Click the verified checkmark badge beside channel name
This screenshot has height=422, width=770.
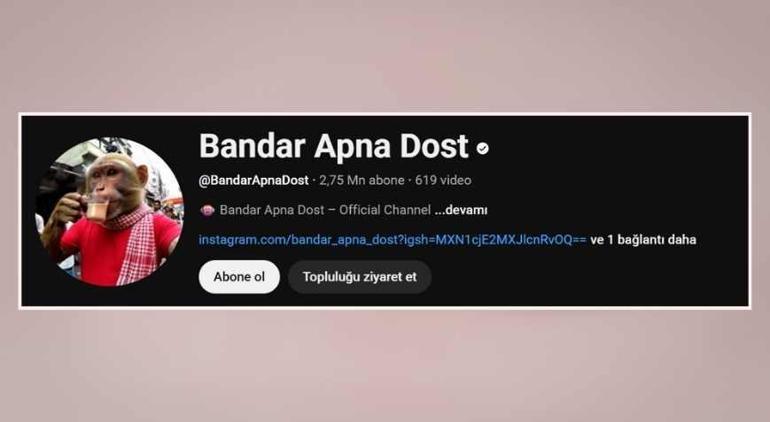coord(483,148)
